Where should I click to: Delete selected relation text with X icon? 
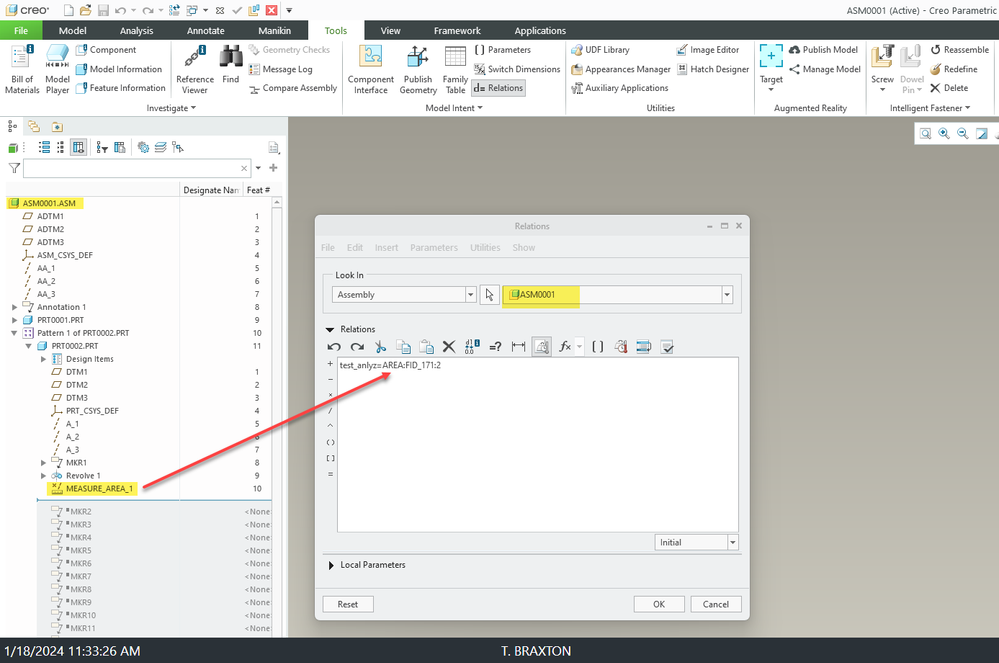click(449, 346)
